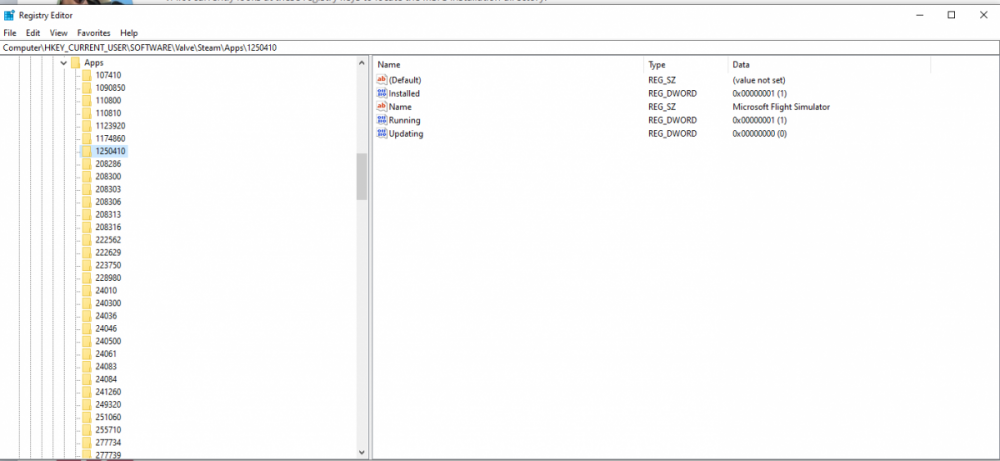Screen dimensions: 1000x461
Task: Open the Favorites menu
Action: click(94, 33)
